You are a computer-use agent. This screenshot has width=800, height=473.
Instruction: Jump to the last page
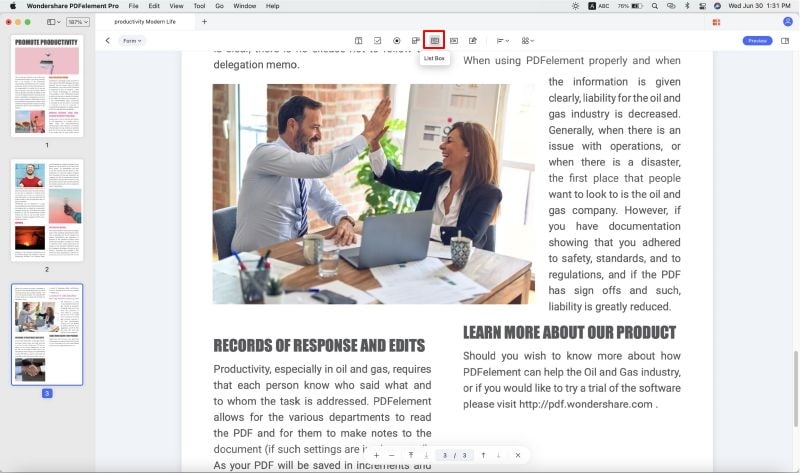pyautogui.click(x=426, y=455)
